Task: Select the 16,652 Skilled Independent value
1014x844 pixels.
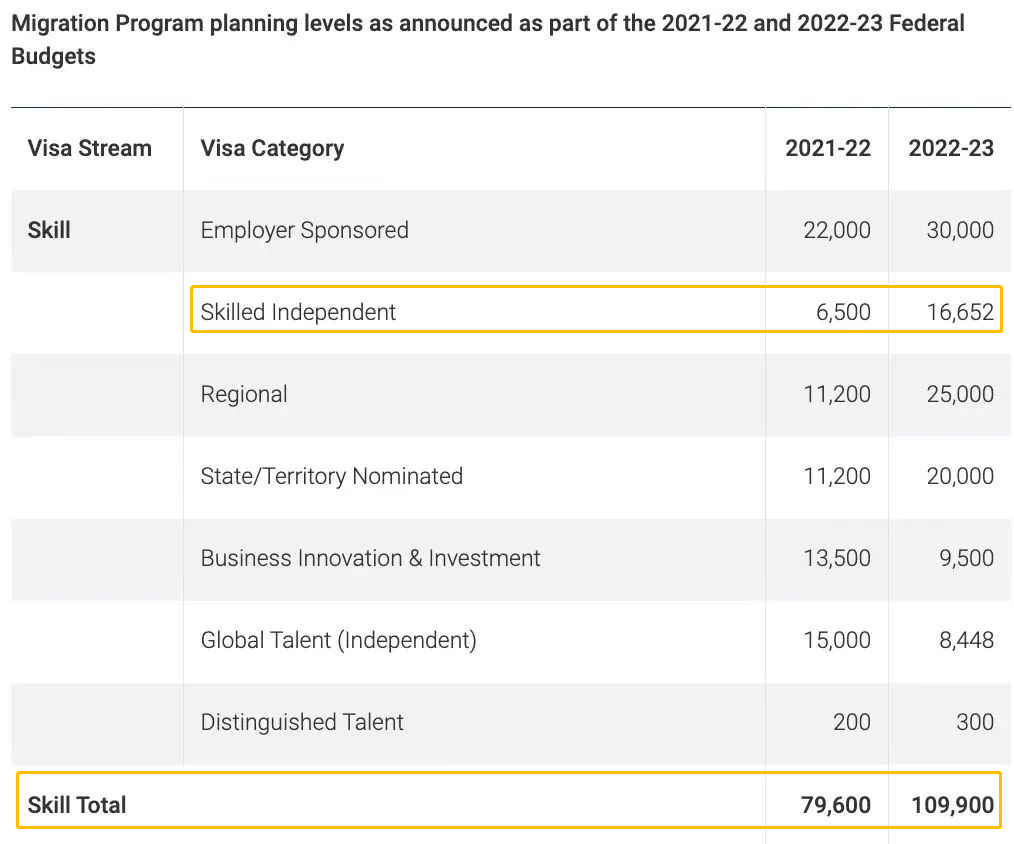Action: click(959, 313)
